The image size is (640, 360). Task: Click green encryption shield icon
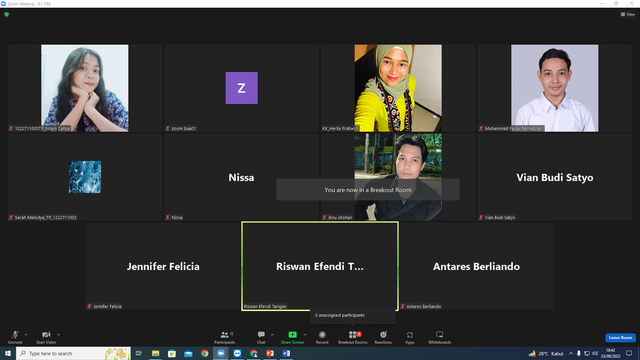pos(7,14)
